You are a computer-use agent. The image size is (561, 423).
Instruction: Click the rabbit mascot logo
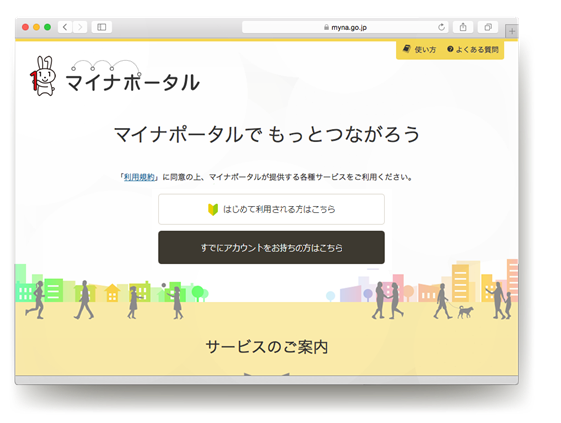click(43, 76)
